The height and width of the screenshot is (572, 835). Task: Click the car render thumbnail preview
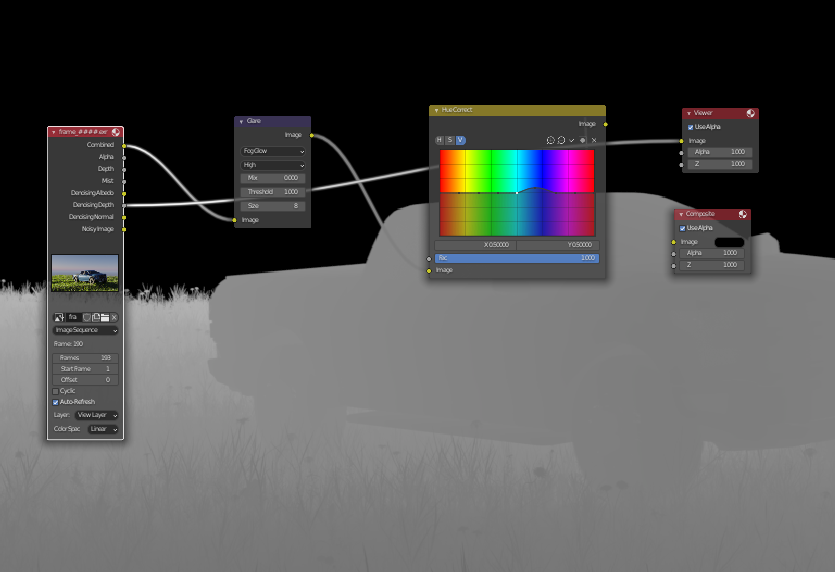pyautogui.click(x=85, y=273)
